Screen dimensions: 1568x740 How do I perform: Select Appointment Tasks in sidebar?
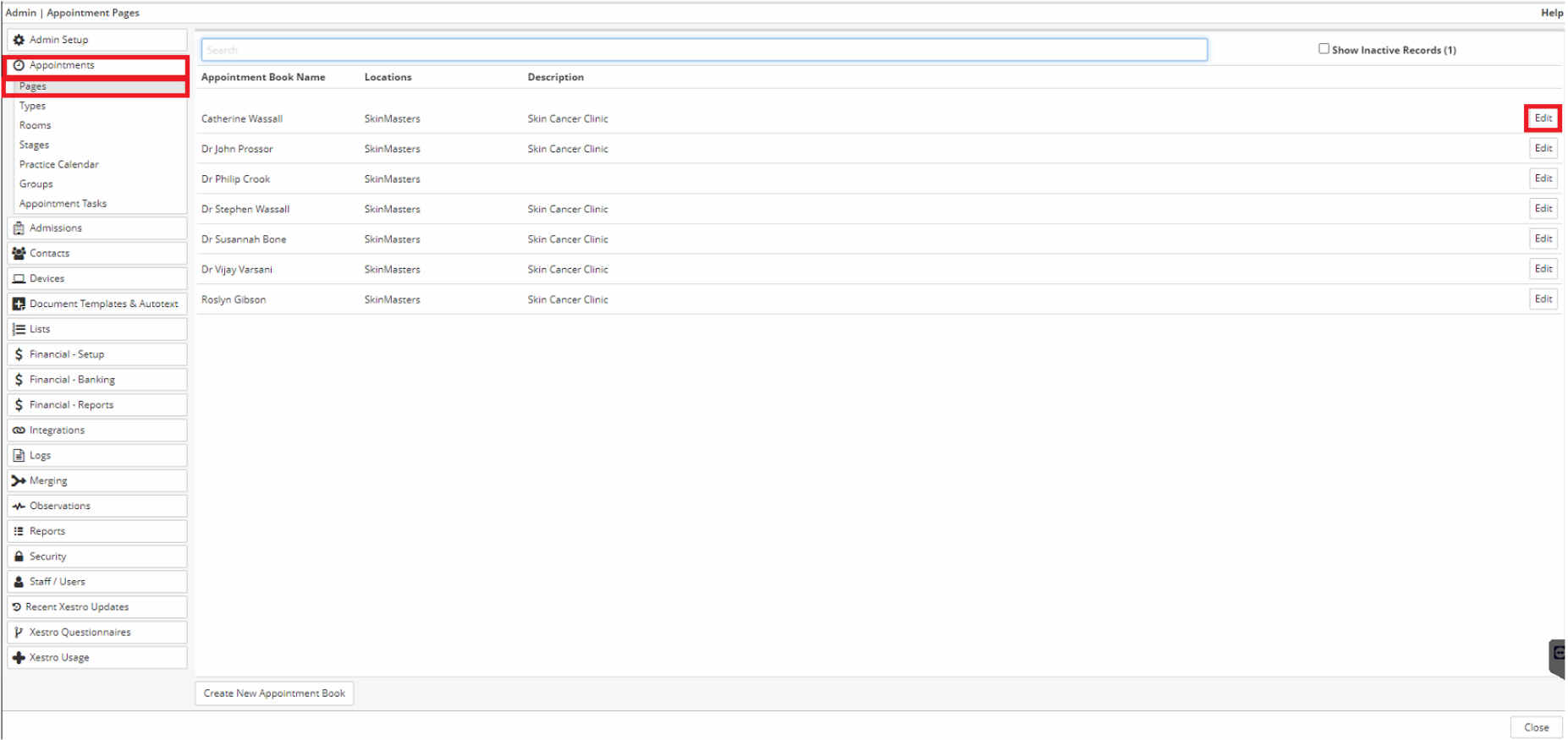[x=63, y=204]
